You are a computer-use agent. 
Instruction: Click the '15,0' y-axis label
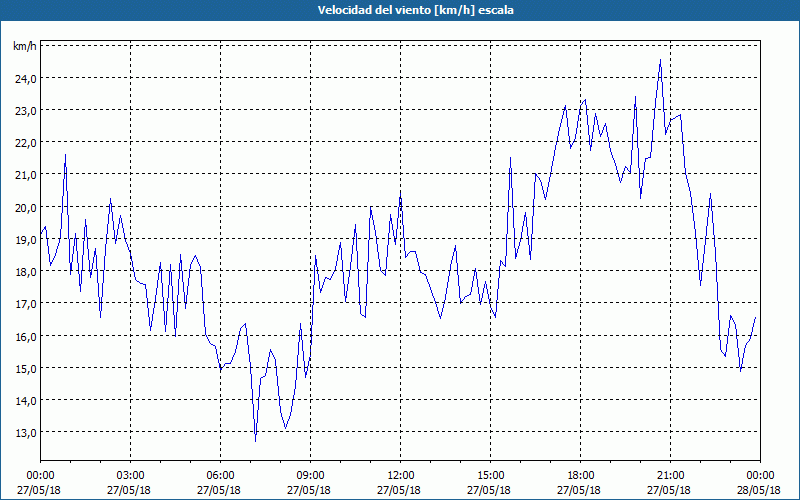(26, 369)
